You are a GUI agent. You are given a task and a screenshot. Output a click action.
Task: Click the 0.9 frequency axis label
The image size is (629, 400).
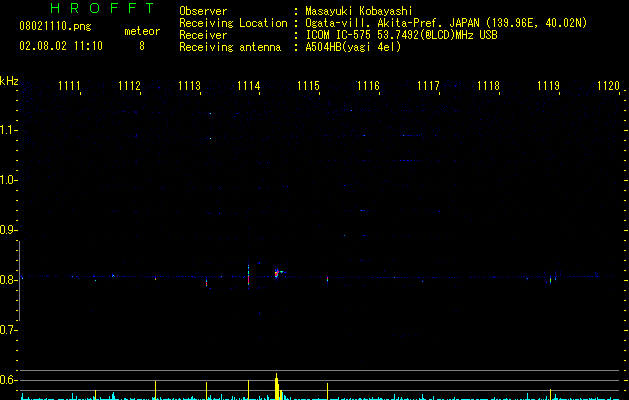click(8, 230)
